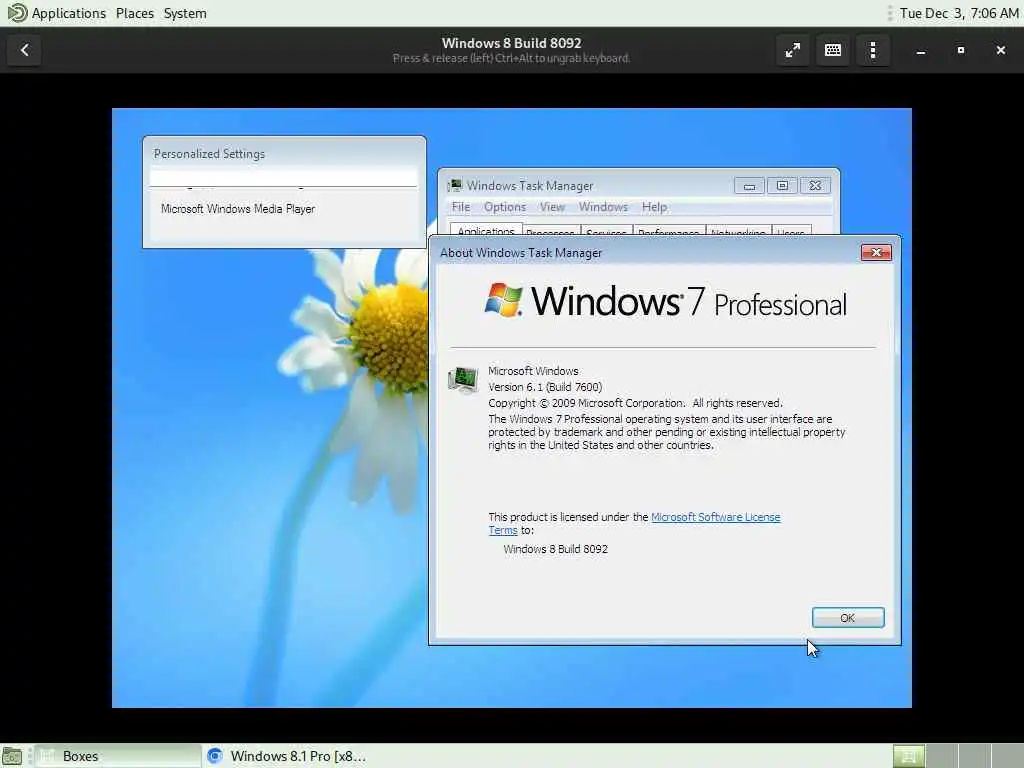Click the show desktop icon in taskbar
Image resolution: width=1024 pixels, height=768 pixels.
click(x=12, y=756)
